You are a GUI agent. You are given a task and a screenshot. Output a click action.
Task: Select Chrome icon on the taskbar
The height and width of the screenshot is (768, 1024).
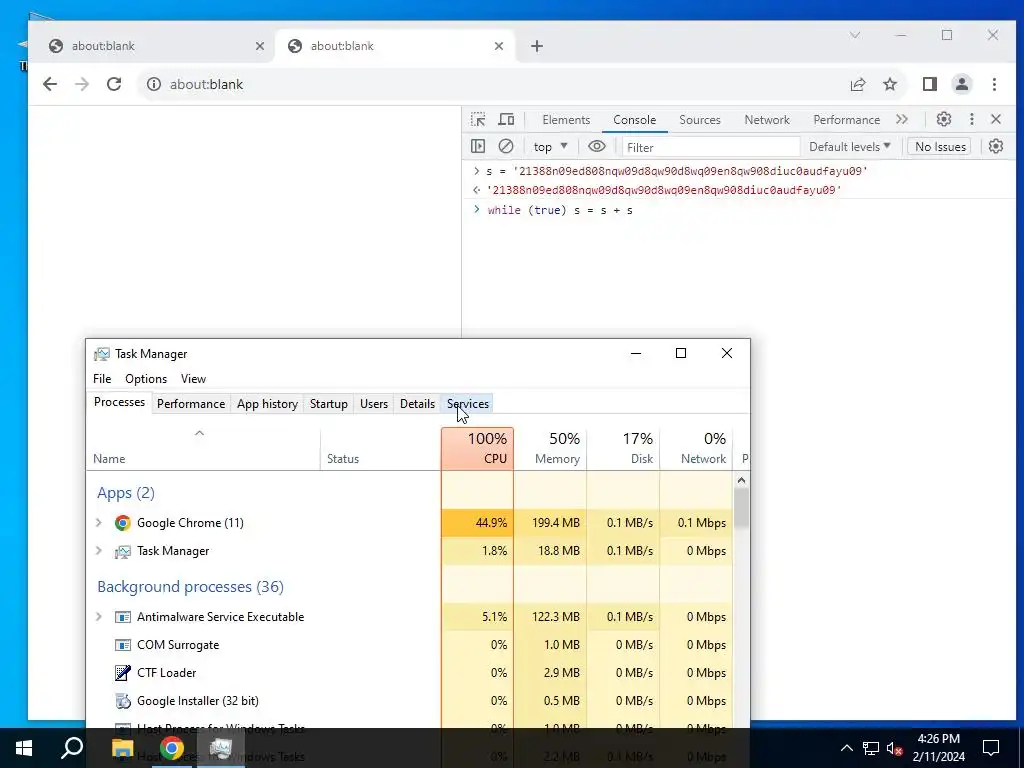pos(171,748)
